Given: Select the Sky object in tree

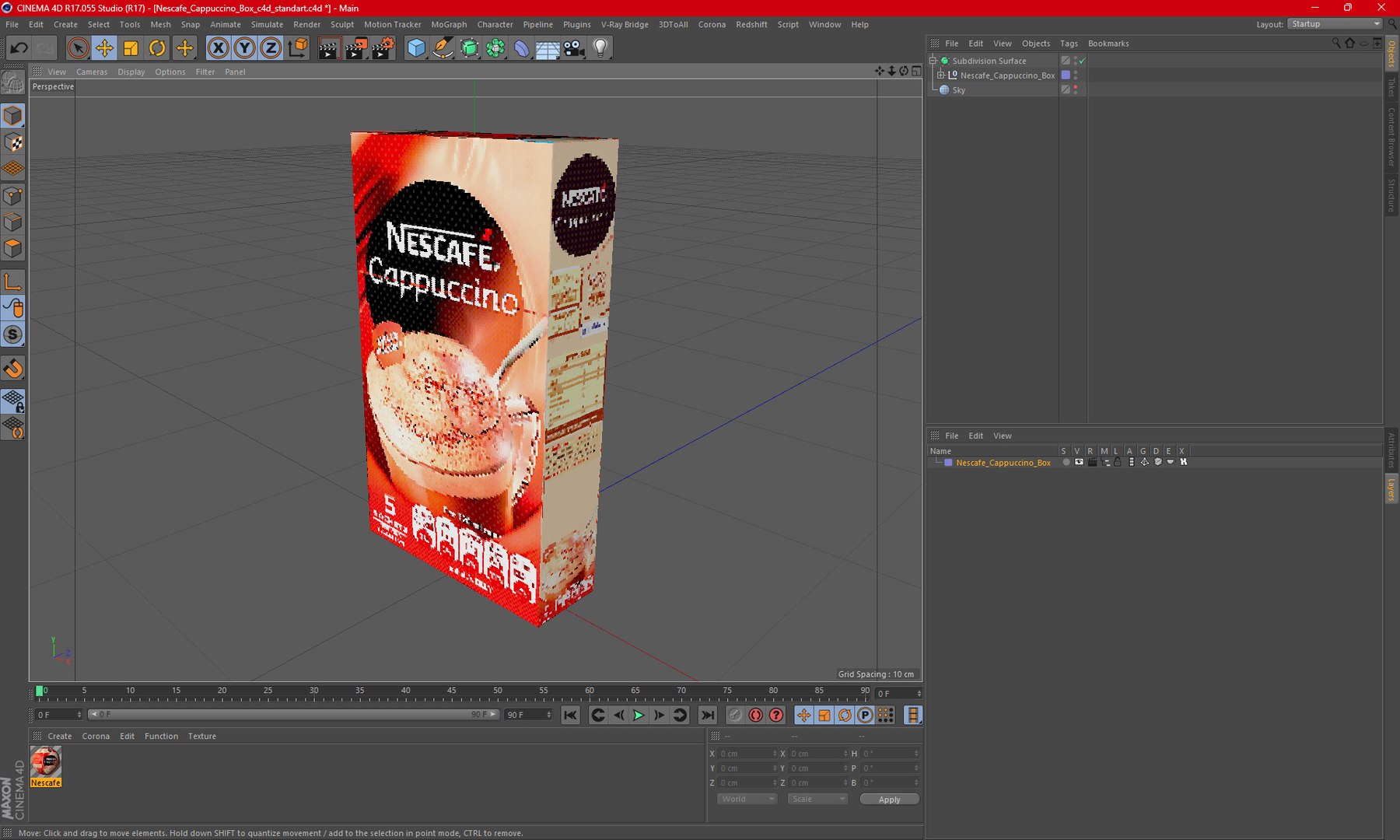Looking at the screenshot, I should (x=958, y=90).
